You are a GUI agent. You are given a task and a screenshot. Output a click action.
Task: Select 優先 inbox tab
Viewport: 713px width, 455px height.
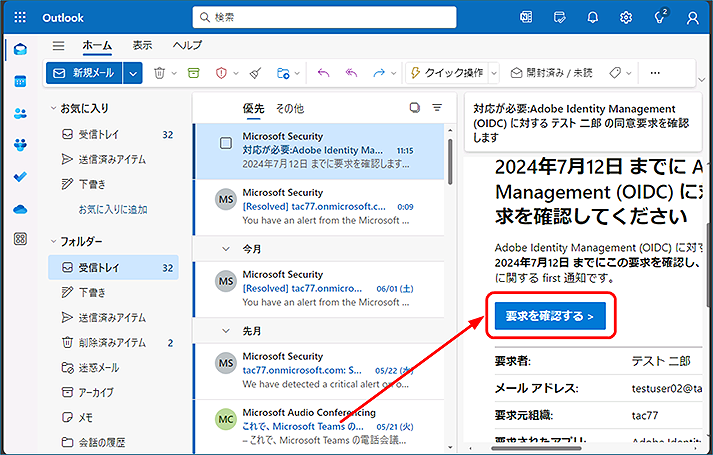tap(253, 108)
